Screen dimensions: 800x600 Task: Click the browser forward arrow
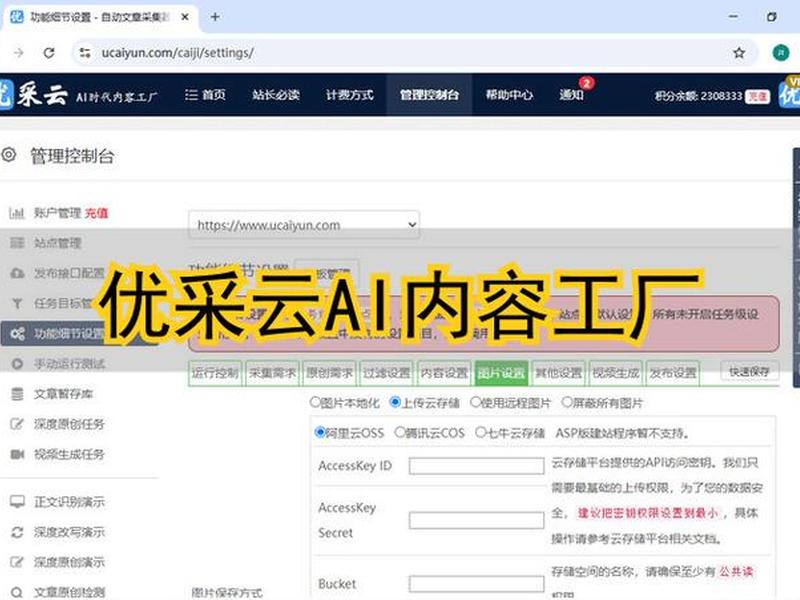[18, 53]
